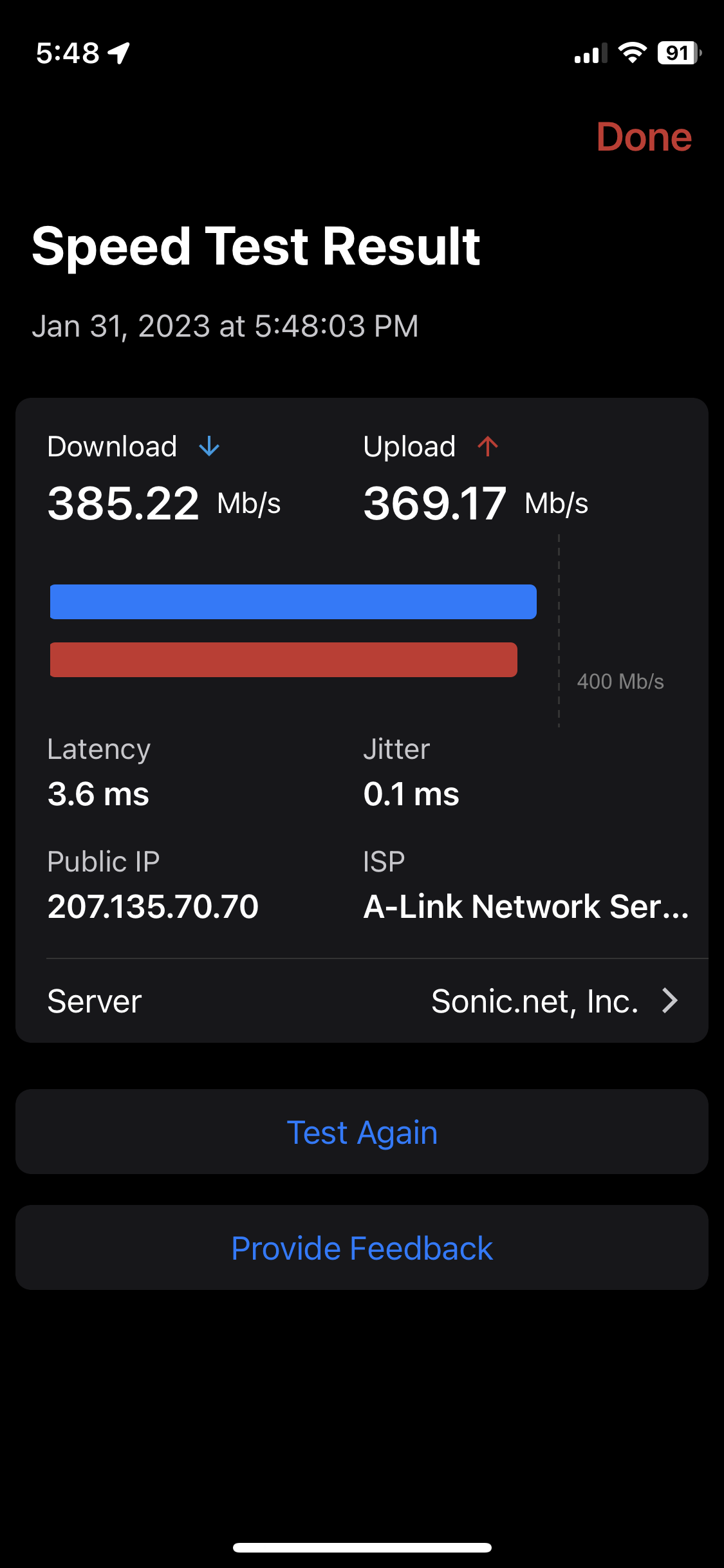Tap the Jitter 0.1 ms reading
Viewport: 724px width, 1568px height.
click(x=411, y=794)
